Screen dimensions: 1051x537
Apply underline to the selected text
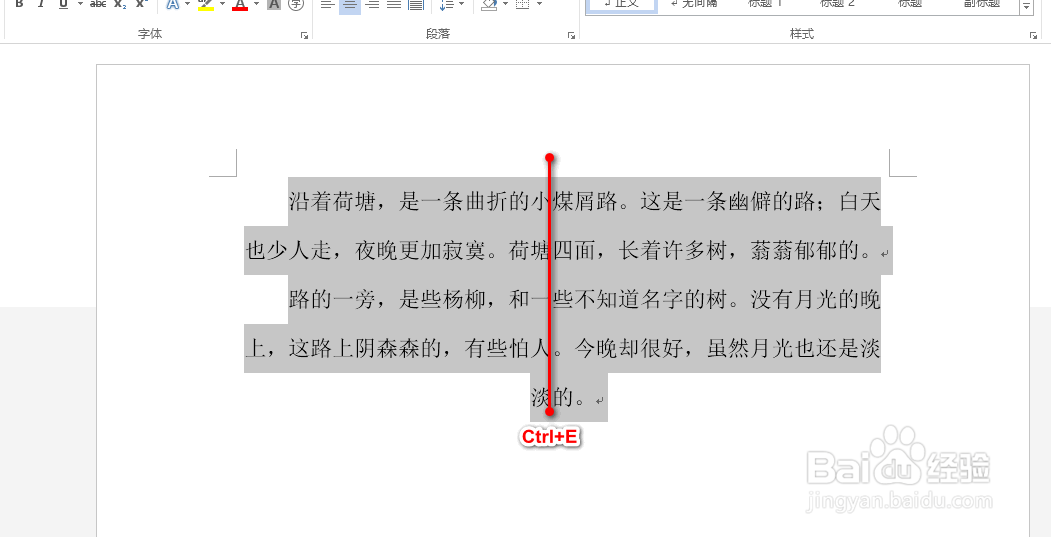click(x=63, y=4)
